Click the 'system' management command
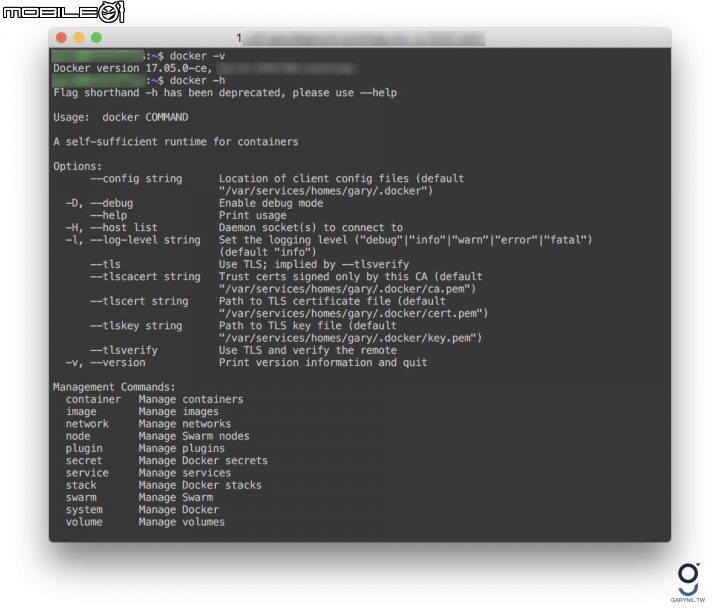Screen dimensions: 720x612 coord(84,510)
